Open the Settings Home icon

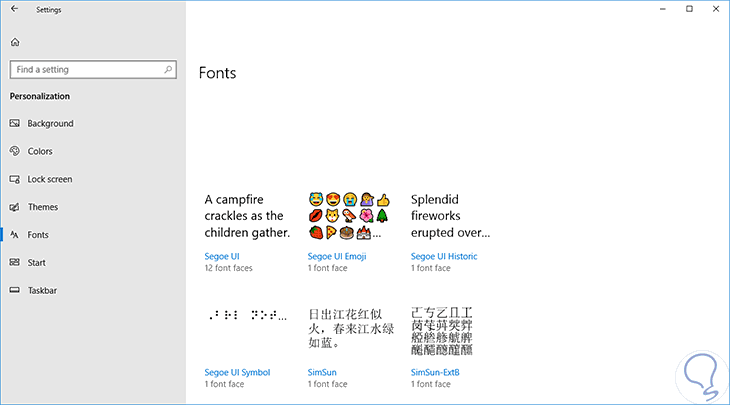(x=15, y=42)
